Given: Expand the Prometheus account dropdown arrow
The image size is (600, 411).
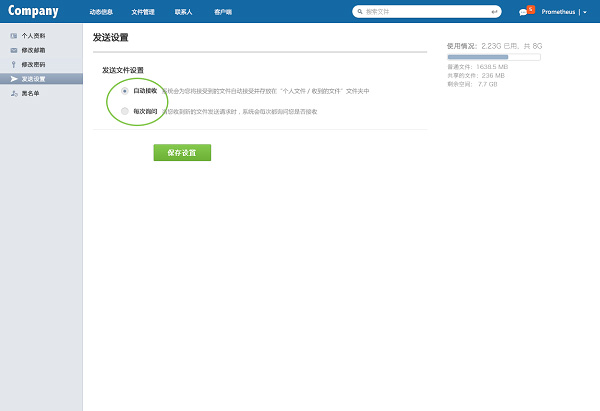Looking at the screenshot, I should 585,13.
